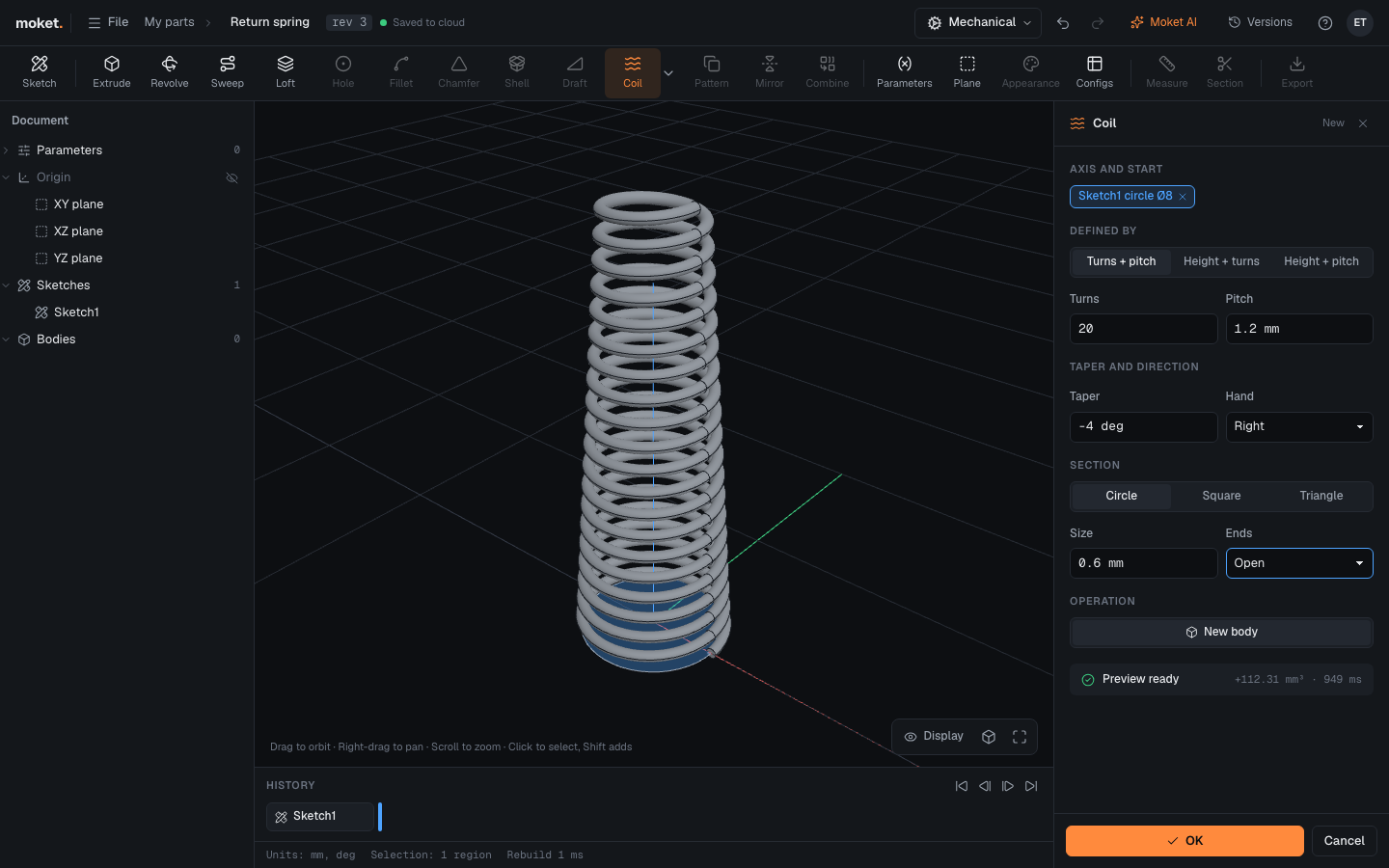
Task: Select the Sweep tool
Action: click(x=228, y=72)
